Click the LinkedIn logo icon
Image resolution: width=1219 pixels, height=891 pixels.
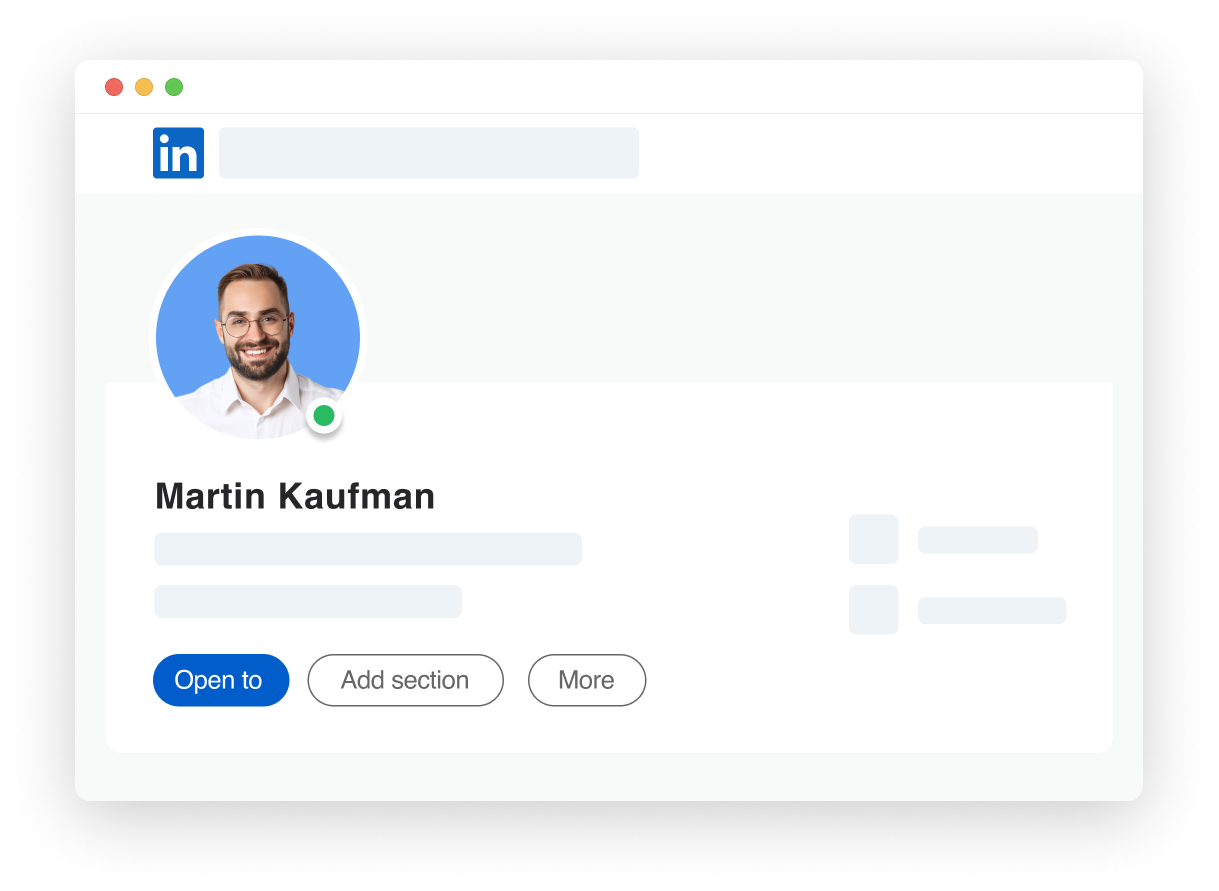[x=178, y=153]
